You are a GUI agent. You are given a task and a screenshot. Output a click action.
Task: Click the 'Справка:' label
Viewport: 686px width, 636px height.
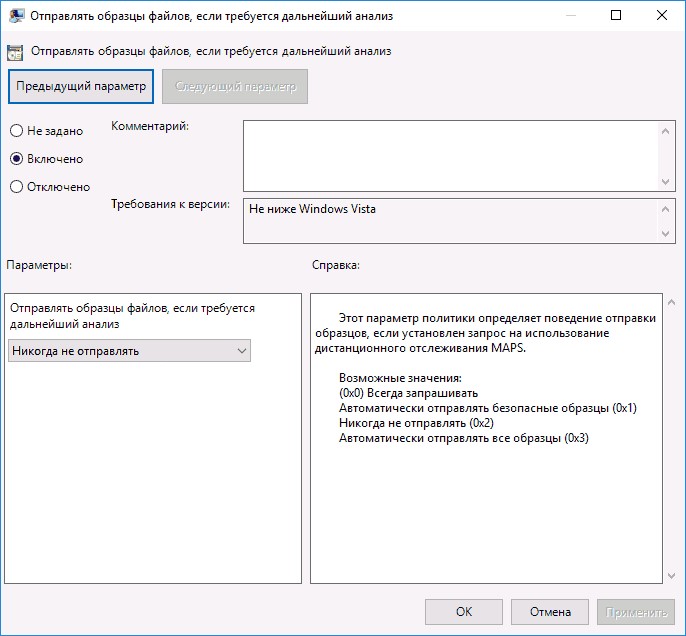336,265
